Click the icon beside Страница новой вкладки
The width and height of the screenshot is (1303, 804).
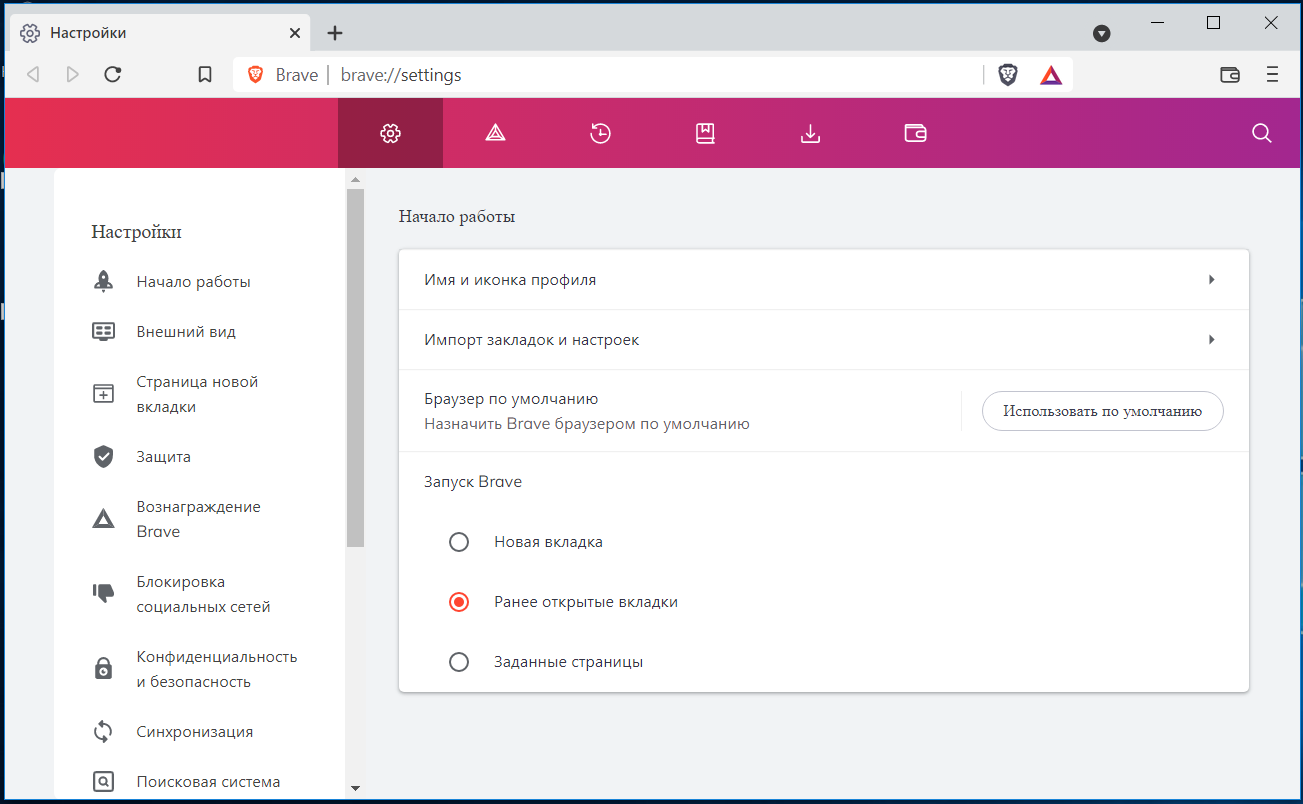pyautogui.click(x=103, y=394)
